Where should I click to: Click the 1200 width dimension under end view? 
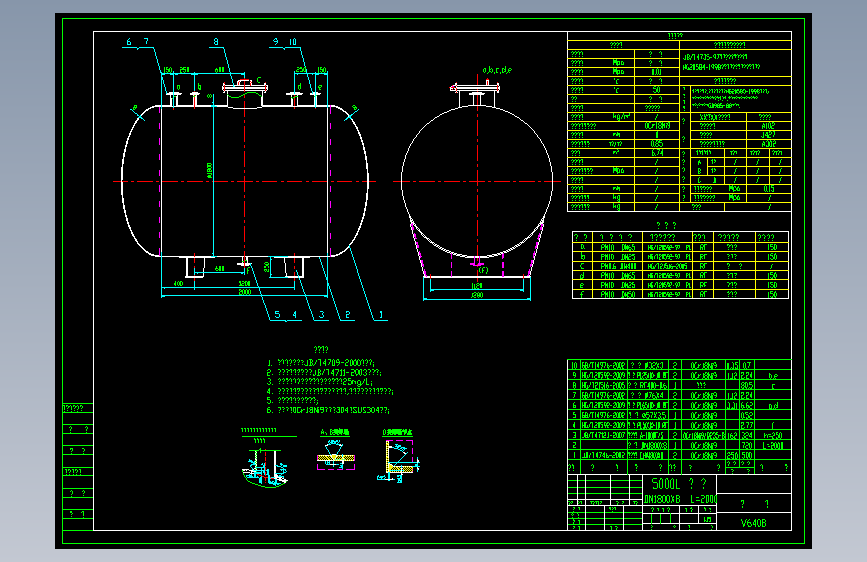(x=477, y=295)
